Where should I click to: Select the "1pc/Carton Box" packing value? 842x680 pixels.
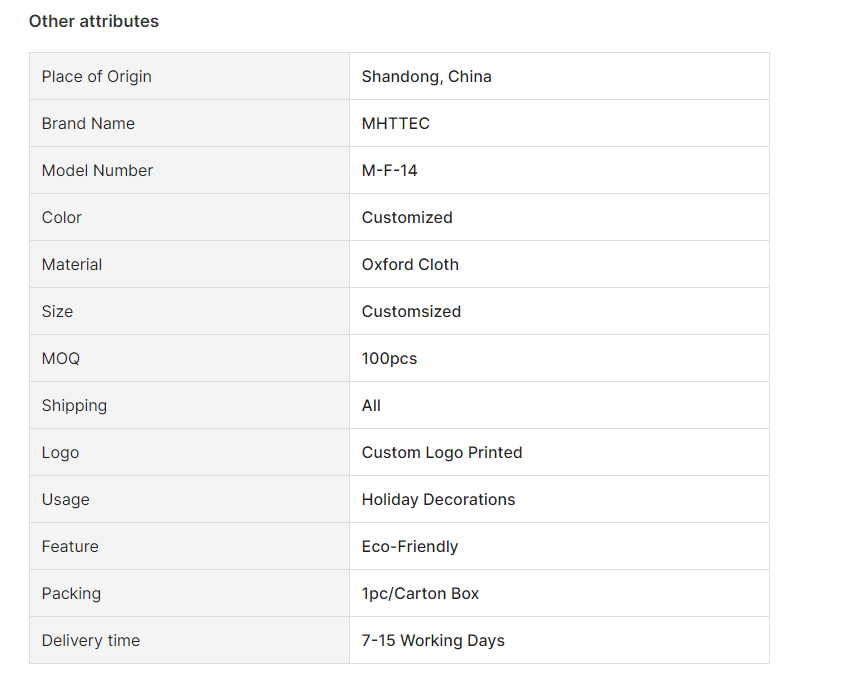pos(420,594)
